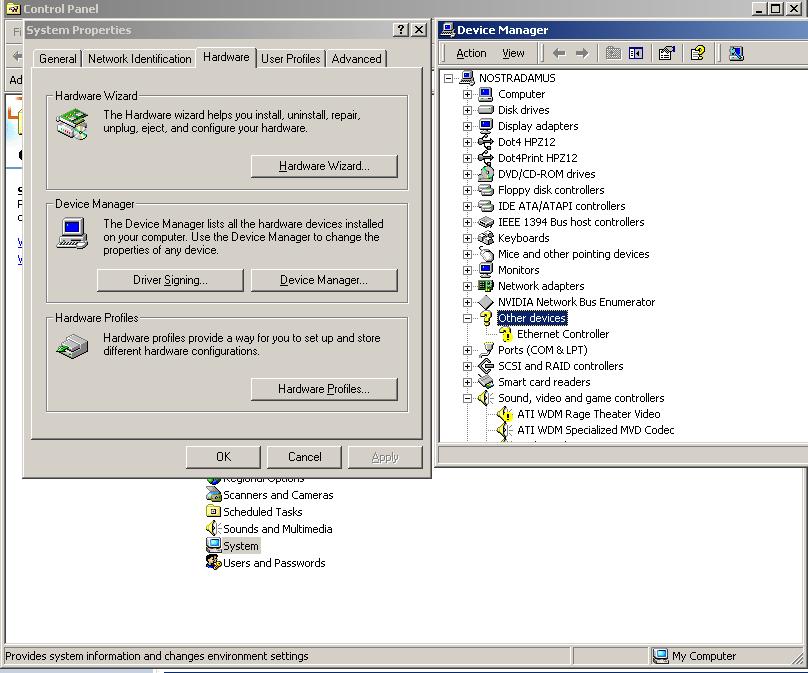Image resolution: width=808 pixels, height=673 pixels.
Task: Collapse the Other devices node
Action: click(x=467, y=318)
